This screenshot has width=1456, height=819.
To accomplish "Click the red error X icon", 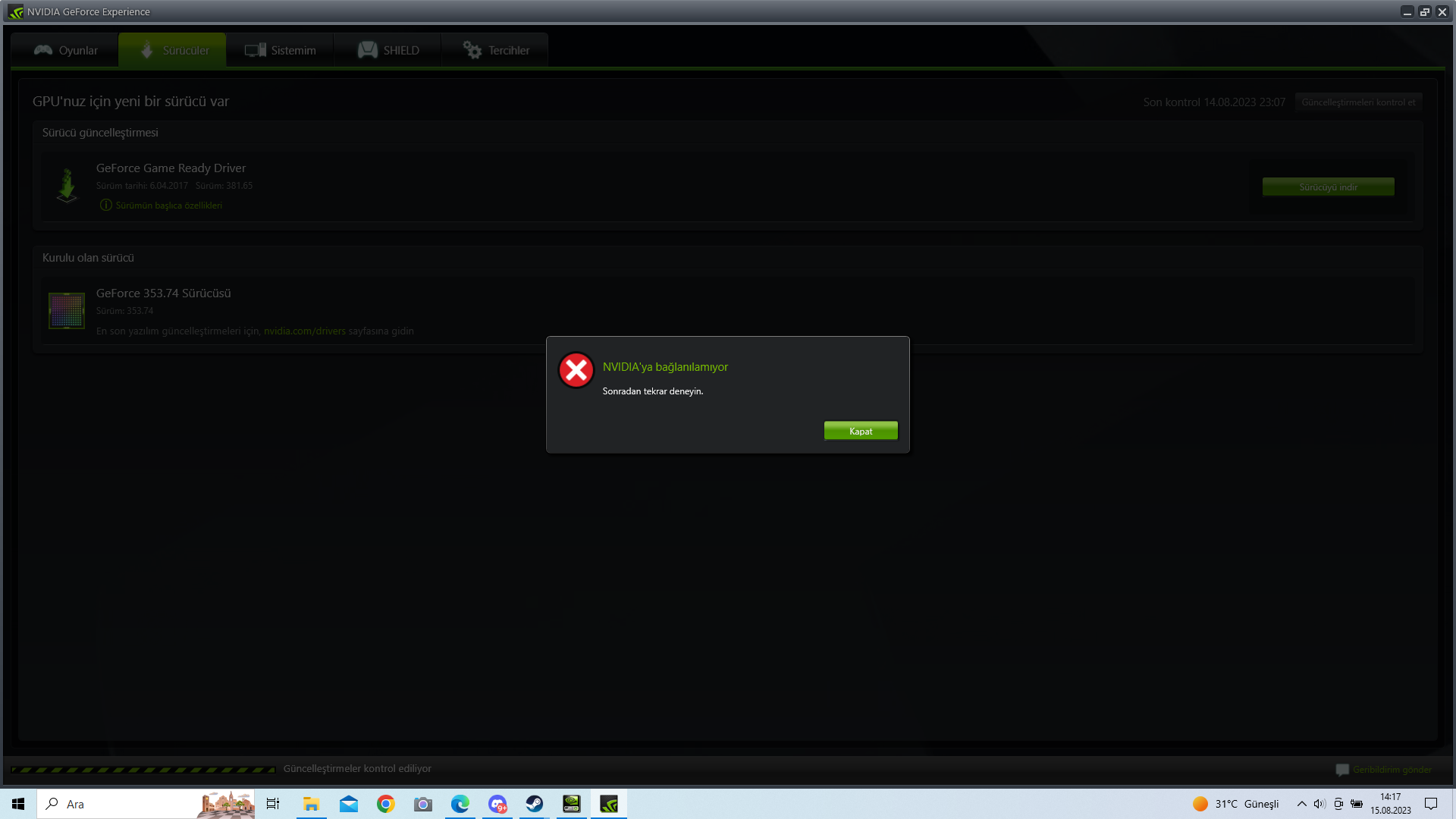I will click(576, 370).
